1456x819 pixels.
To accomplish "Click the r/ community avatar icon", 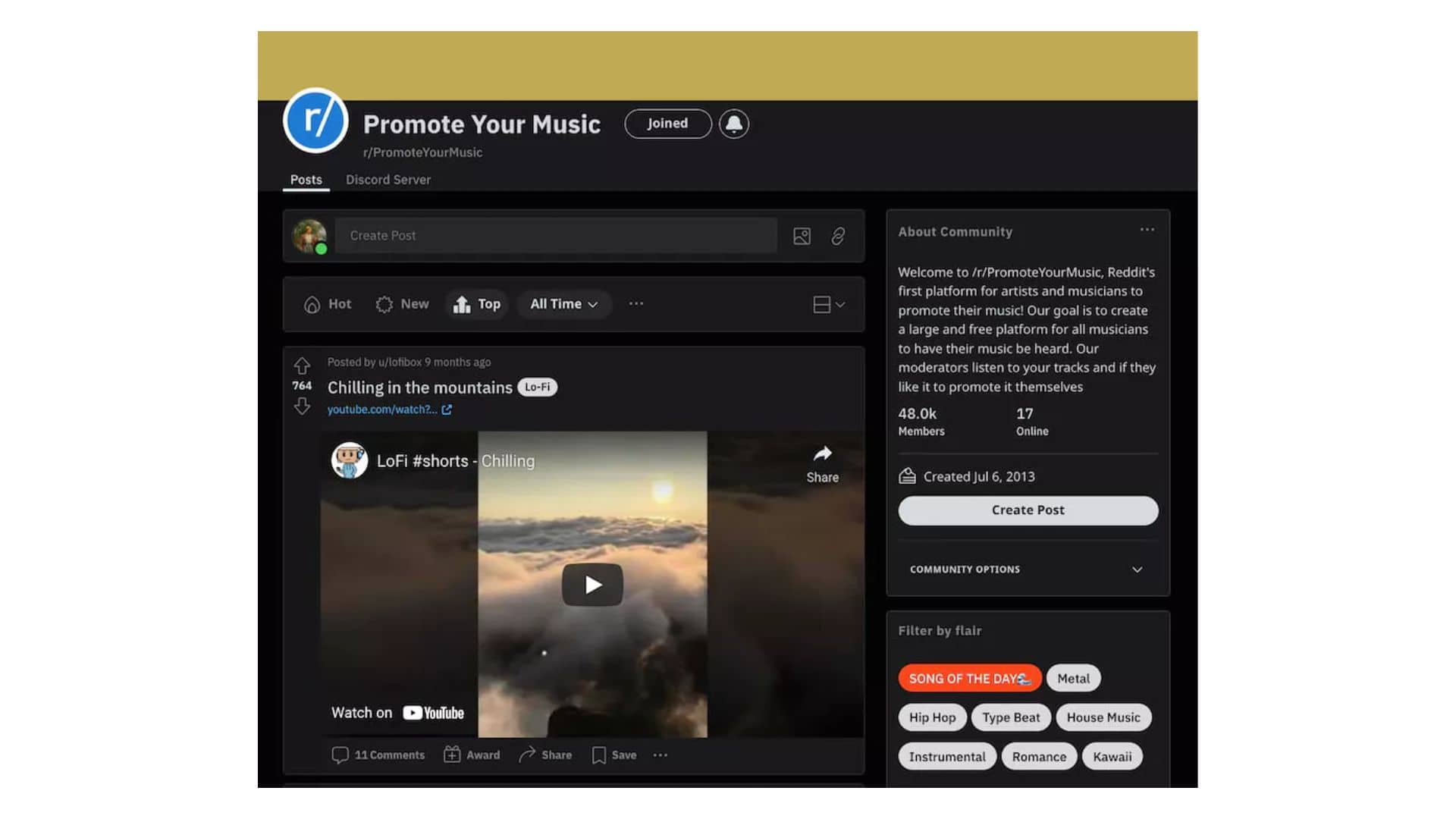I will [315, 121].
